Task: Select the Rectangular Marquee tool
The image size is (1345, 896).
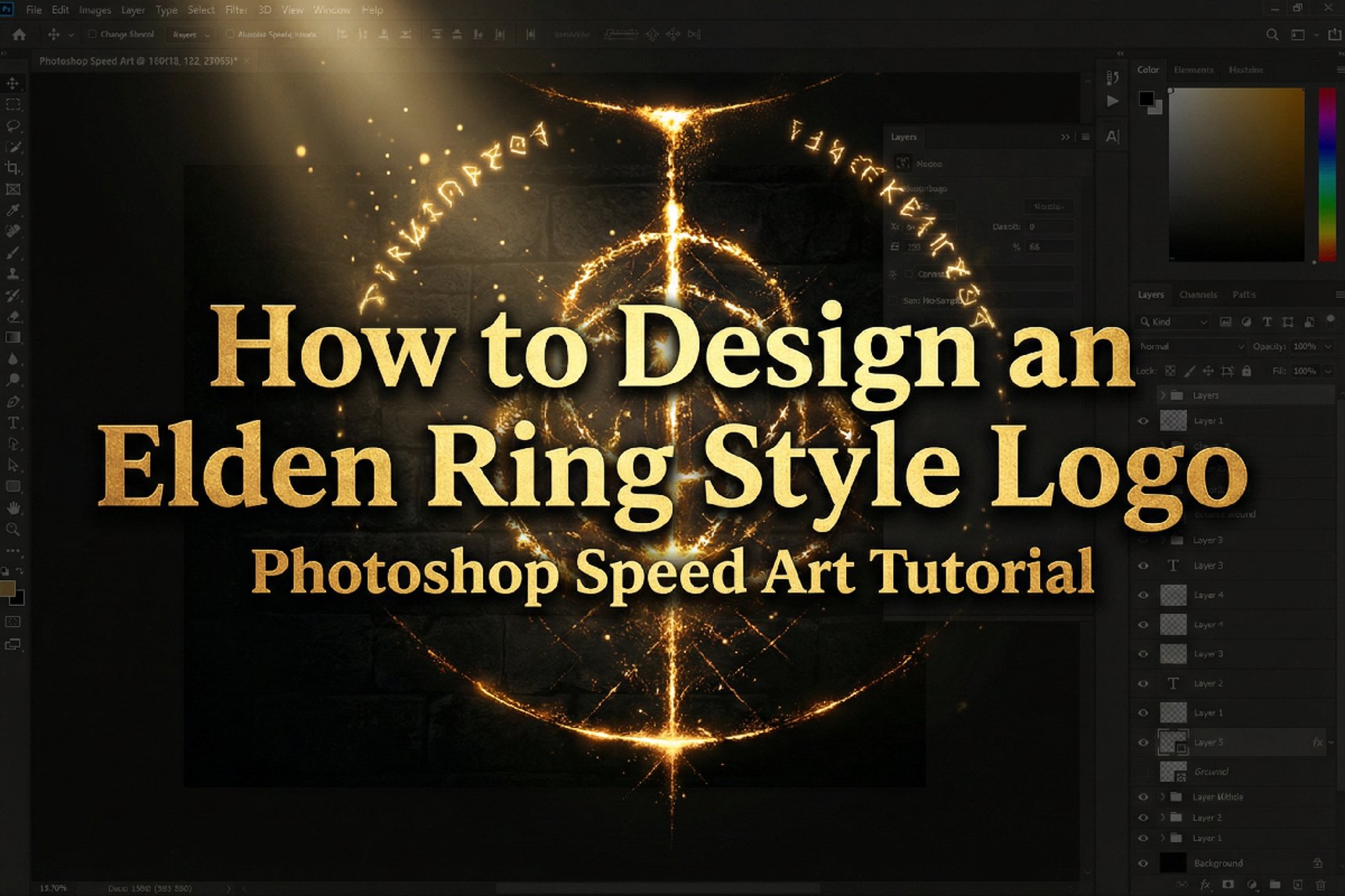Action: (13, 104)
